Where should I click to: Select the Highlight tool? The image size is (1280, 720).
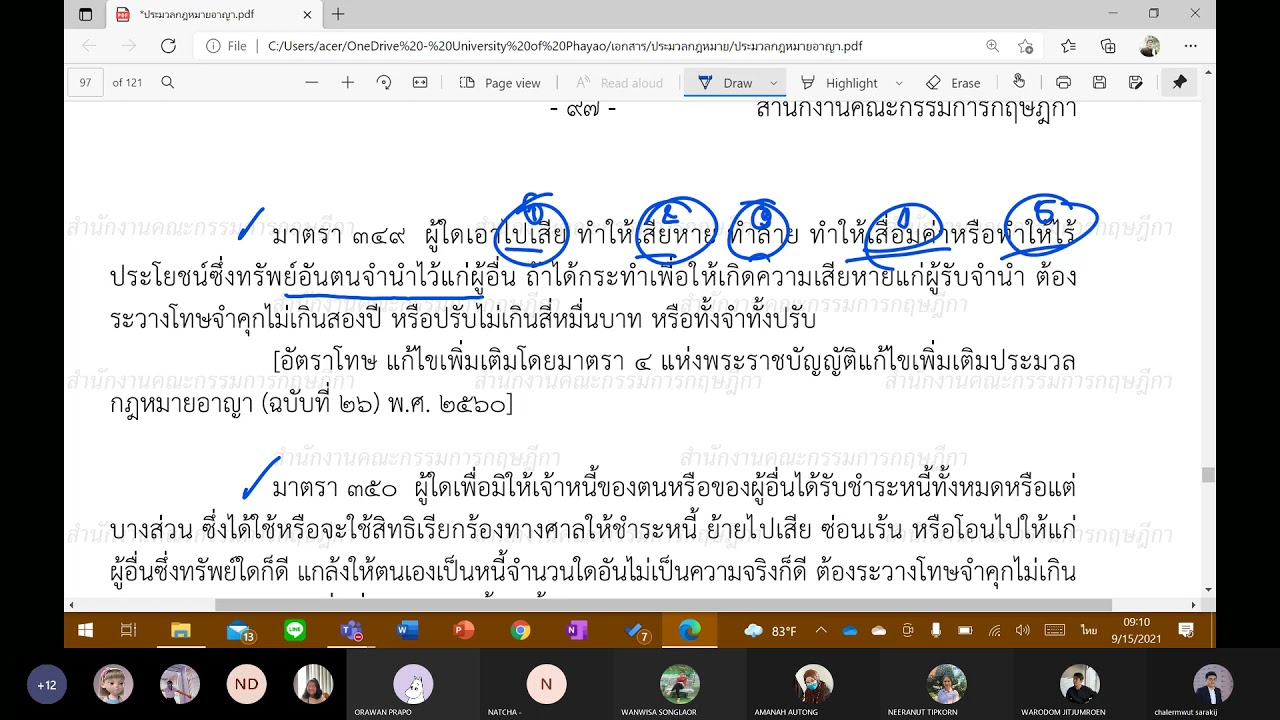pyautogui.click(x=839, y=83)
